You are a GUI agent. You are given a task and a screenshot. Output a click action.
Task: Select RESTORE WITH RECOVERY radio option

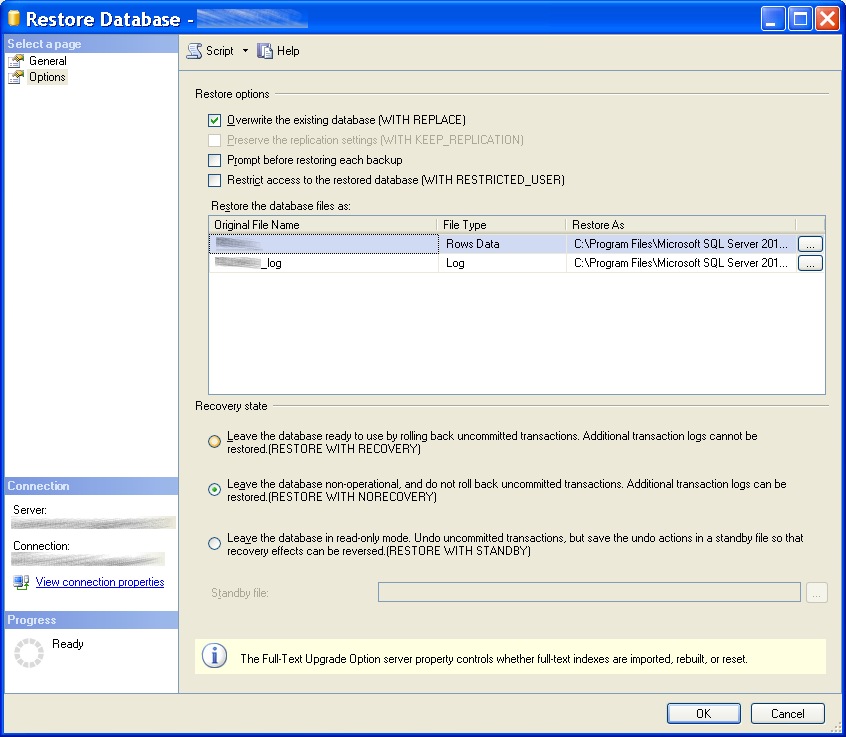point(214,442)
